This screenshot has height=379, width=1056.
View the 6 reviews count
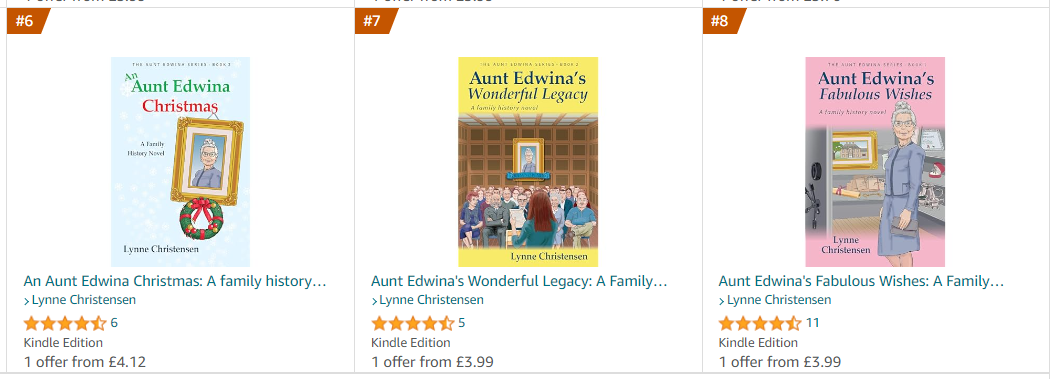tap(114, 323)
